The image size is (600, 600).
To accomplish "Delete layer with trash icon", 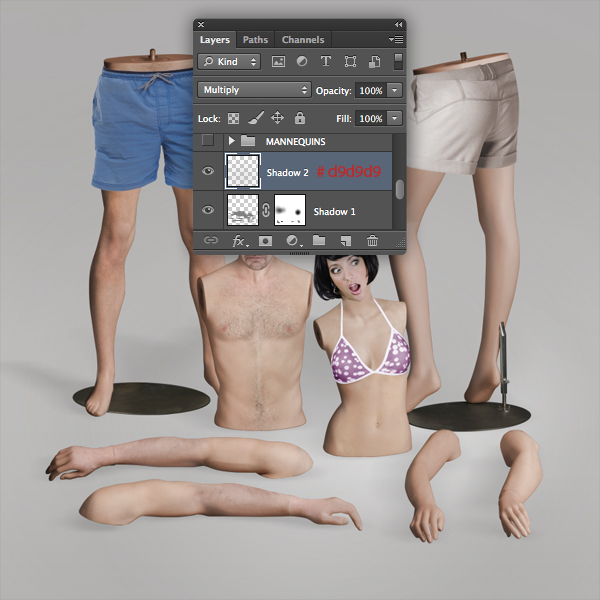I will pos(372,241).
